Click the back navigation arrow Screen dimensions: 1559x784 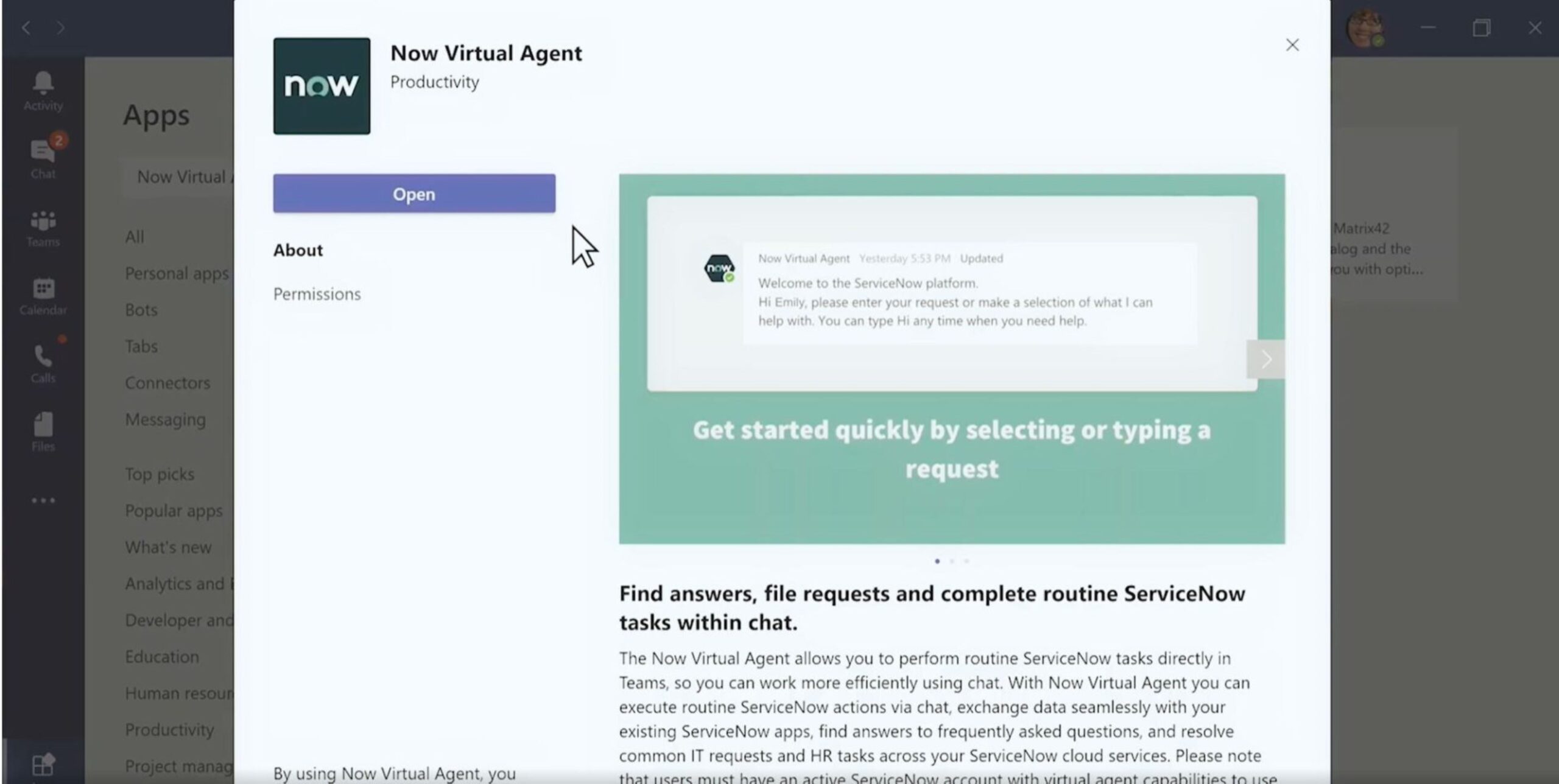pyautogui.click(x=26, y=27)
